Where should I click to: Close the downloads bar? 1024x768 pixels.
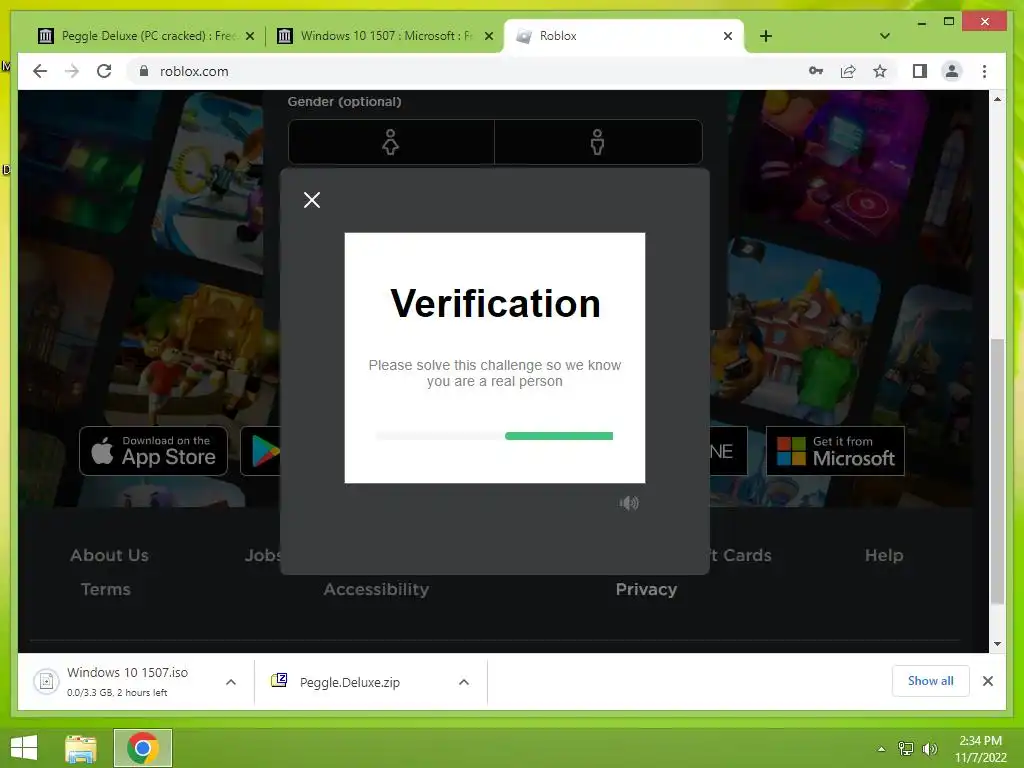pyautogui.click(x=987, y=681)
